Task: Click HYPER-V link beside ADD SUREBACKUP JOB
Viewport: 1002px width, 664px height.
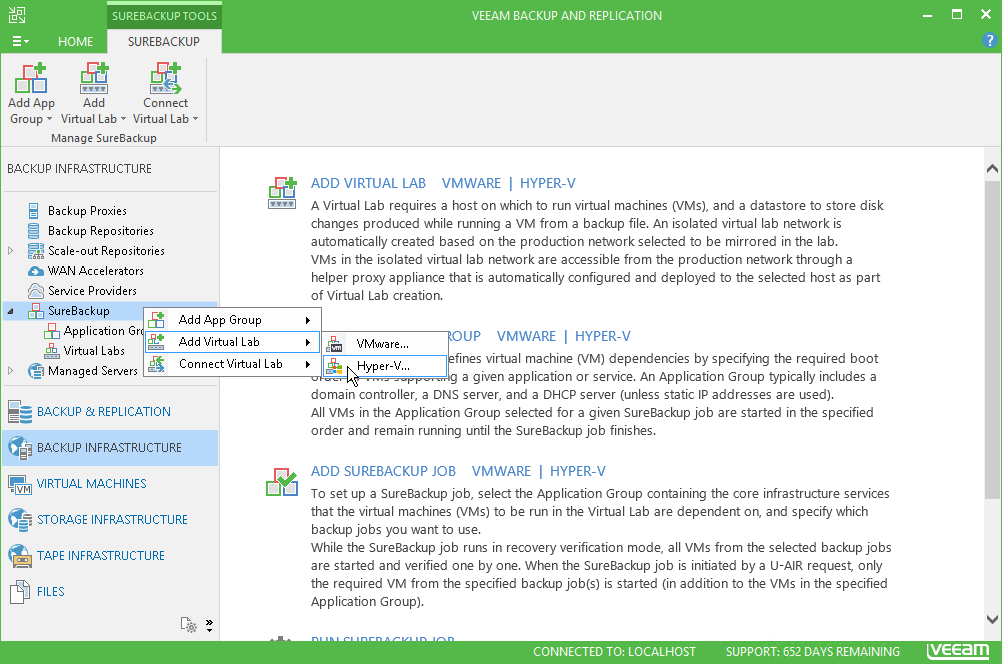Action: pyautogui.click(x=578, y=472)
